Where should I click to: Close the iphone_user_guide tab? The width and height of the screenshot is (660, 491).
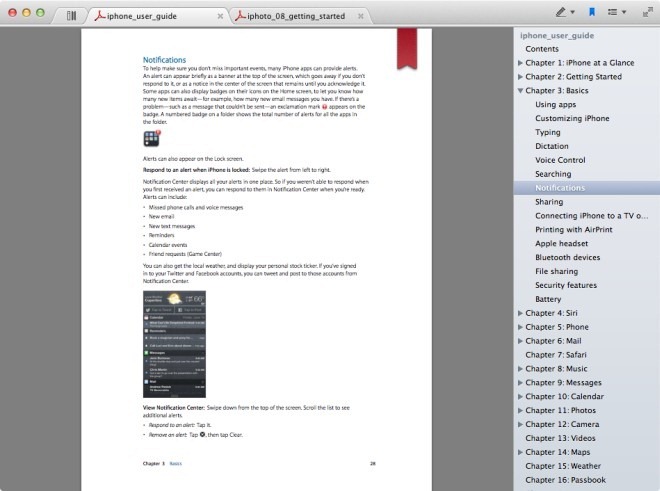pyautogui.click(x=220, y=16)
